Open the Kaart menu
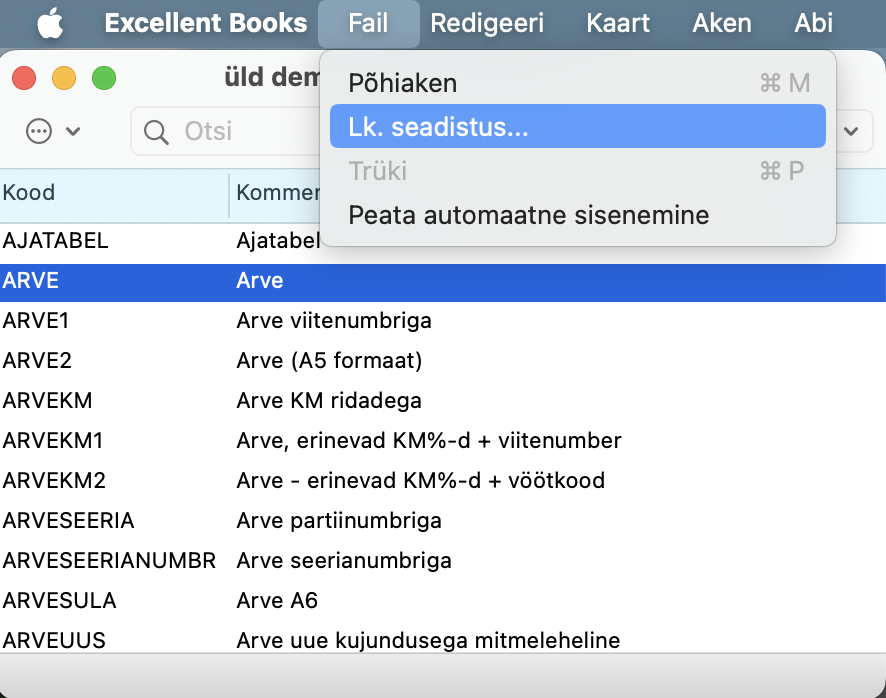Image resolution: width=886 pixels, height=698 pixels. (617, 23)
